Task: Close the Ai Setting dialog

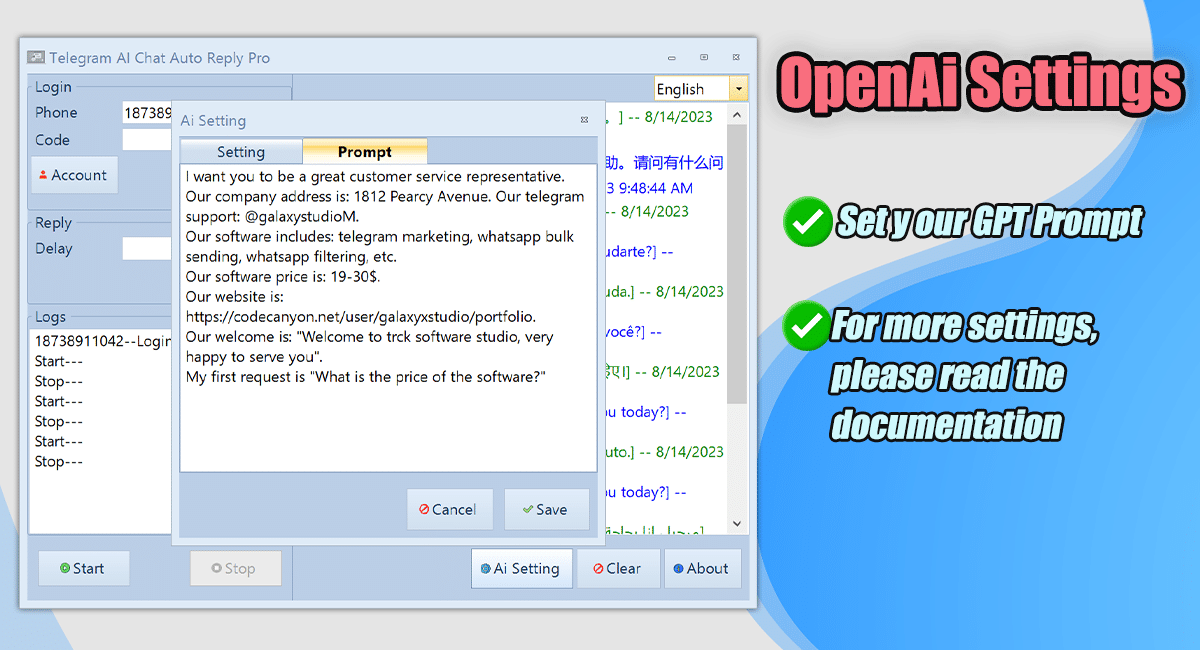Action: click(x=584, y=120)
